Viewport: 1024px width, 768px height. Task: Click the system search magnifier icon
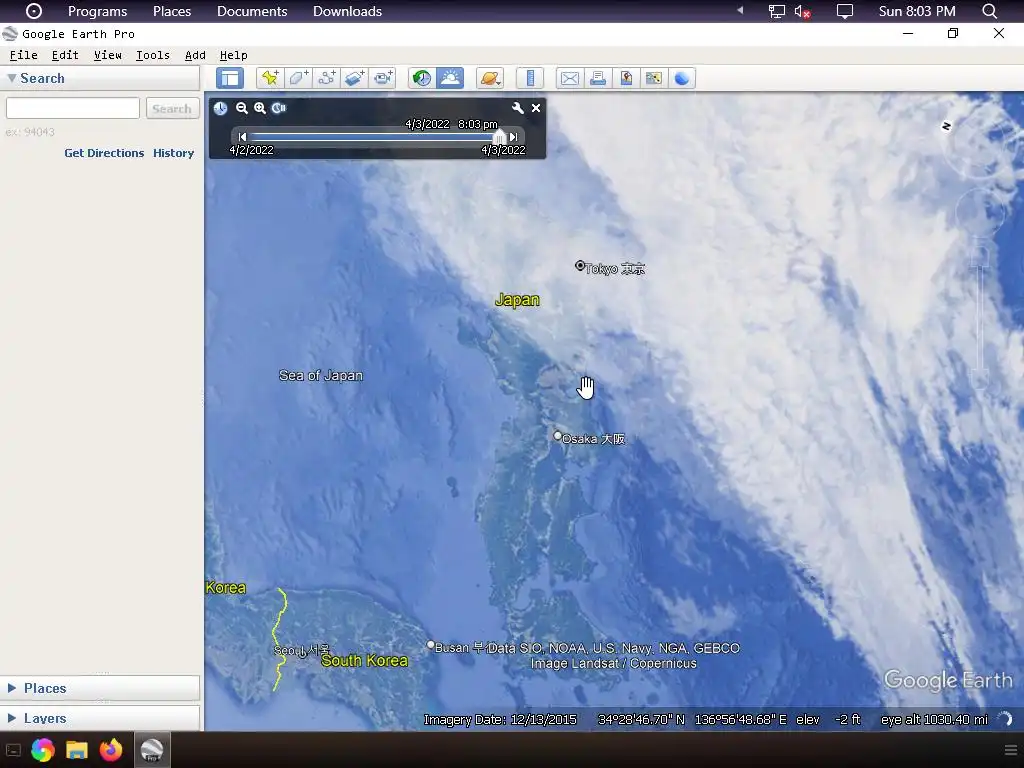coord(989,11)
